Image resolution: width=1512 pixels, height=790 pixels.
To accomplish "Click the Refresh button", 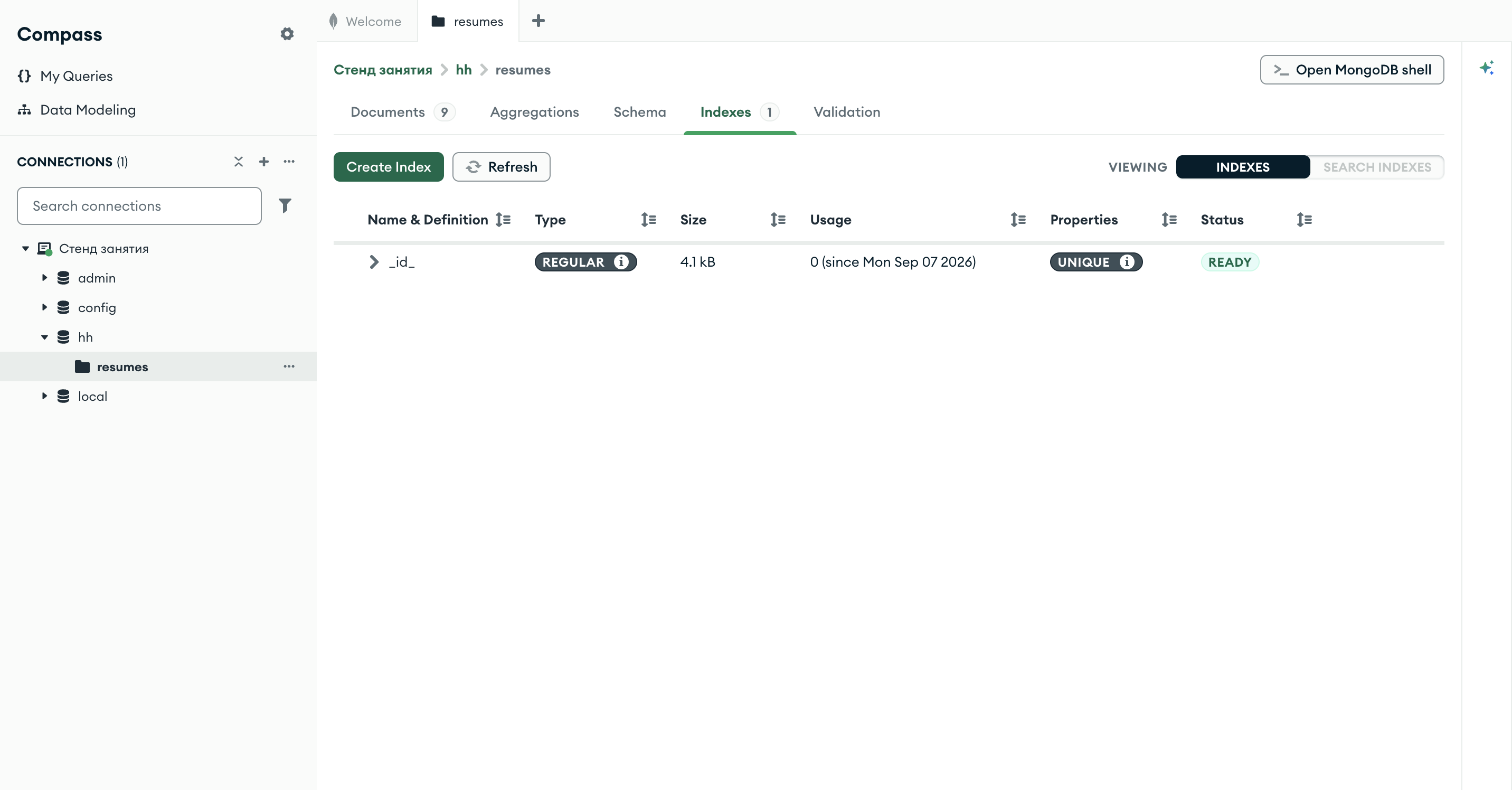I will coord(501,167).
